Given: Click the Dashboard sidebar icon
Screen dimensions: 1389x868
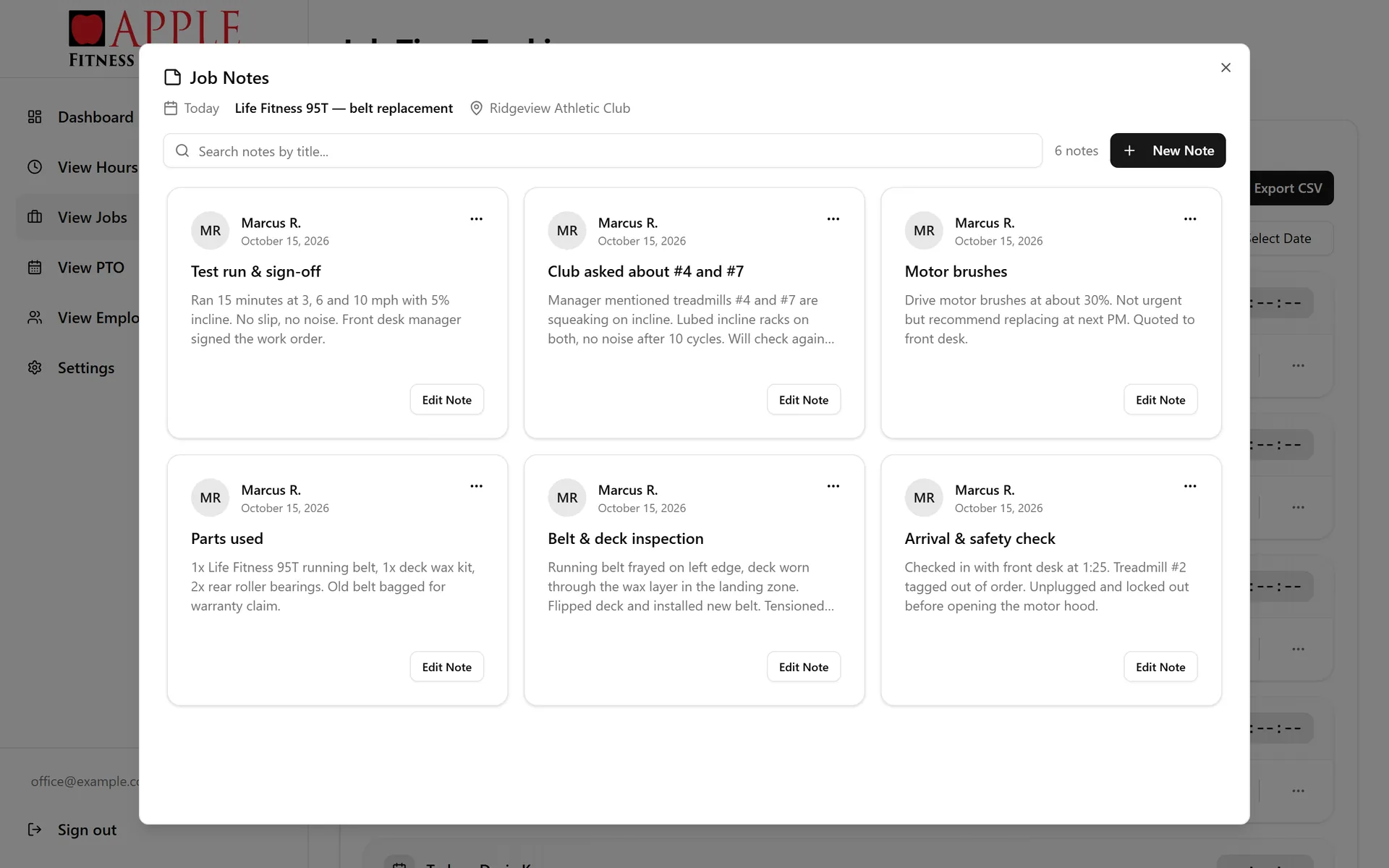Looking at the screenshot, I should click(35, 117).
